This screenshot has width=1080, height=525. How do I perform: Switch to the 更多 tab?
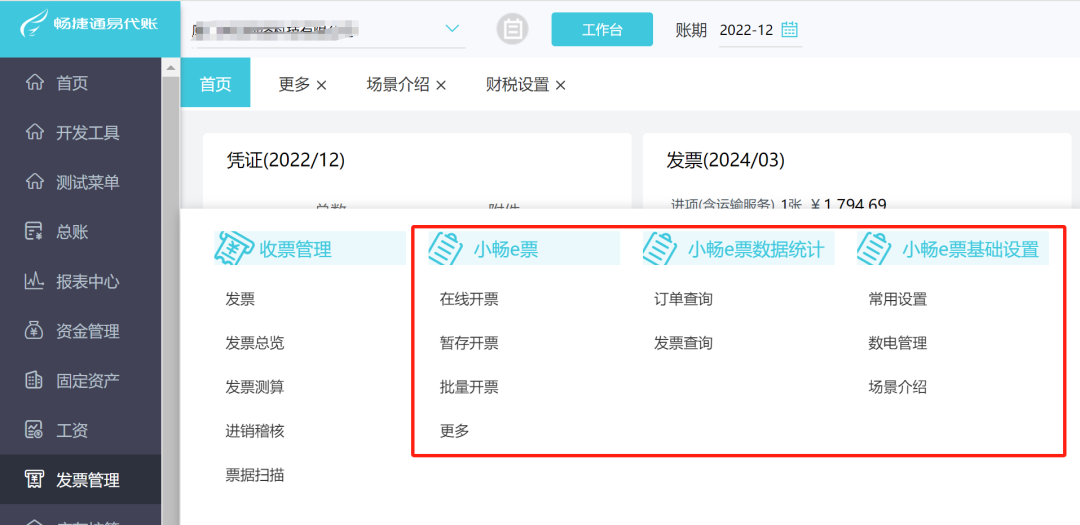coord(294,85)
